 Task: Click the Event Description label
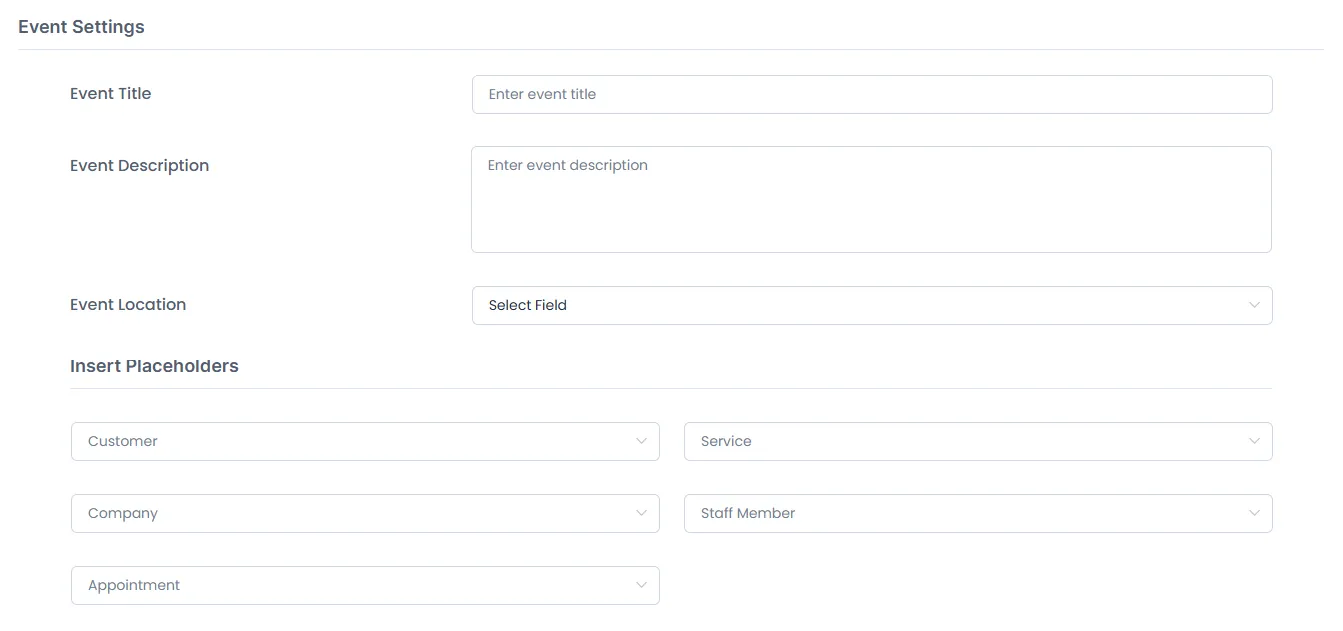[x=140, y=165]
